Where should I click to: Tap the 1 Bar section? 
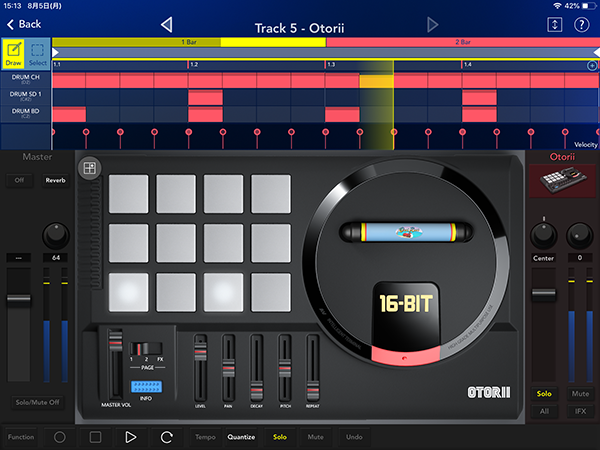click(189, 42)
